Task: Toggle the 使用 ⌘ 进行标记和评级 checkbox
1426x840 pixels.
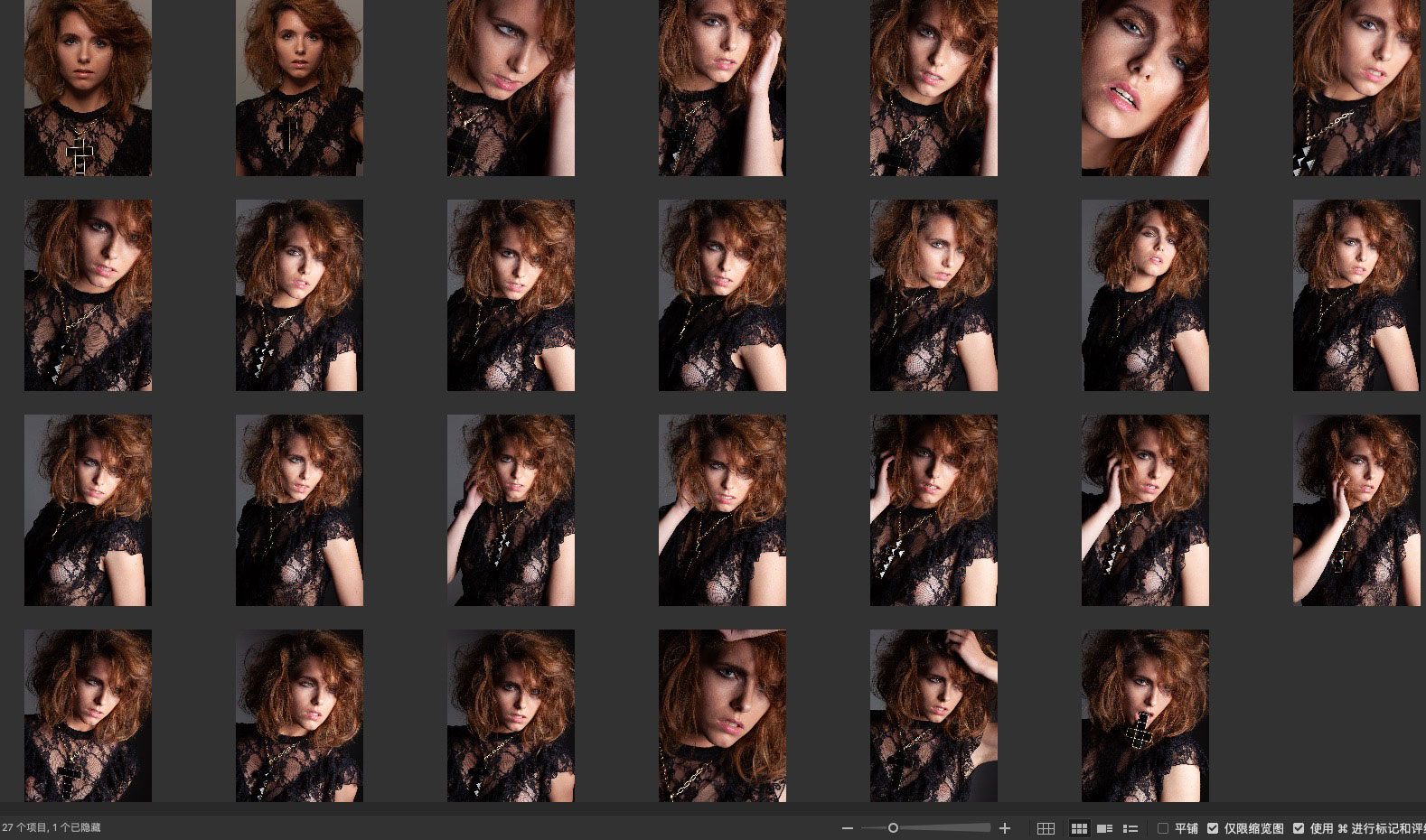Action: click(1299, 828)
